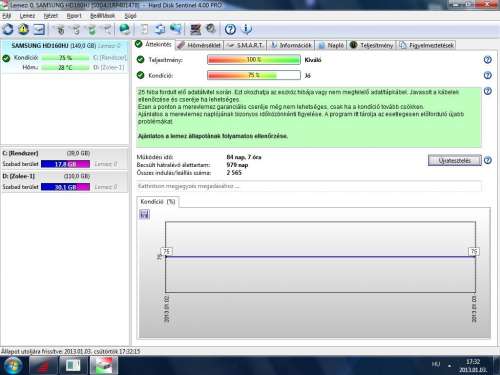Open the Riport menu
This screenshot has width=500, height=375.
coord(74,16)
